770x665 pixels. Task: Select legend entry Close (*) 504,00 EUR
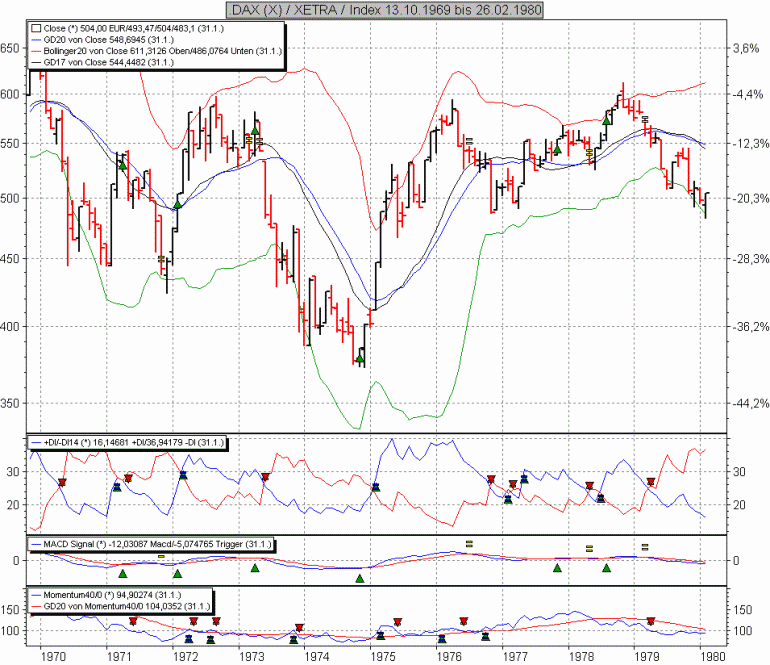(x=134, y=28)
